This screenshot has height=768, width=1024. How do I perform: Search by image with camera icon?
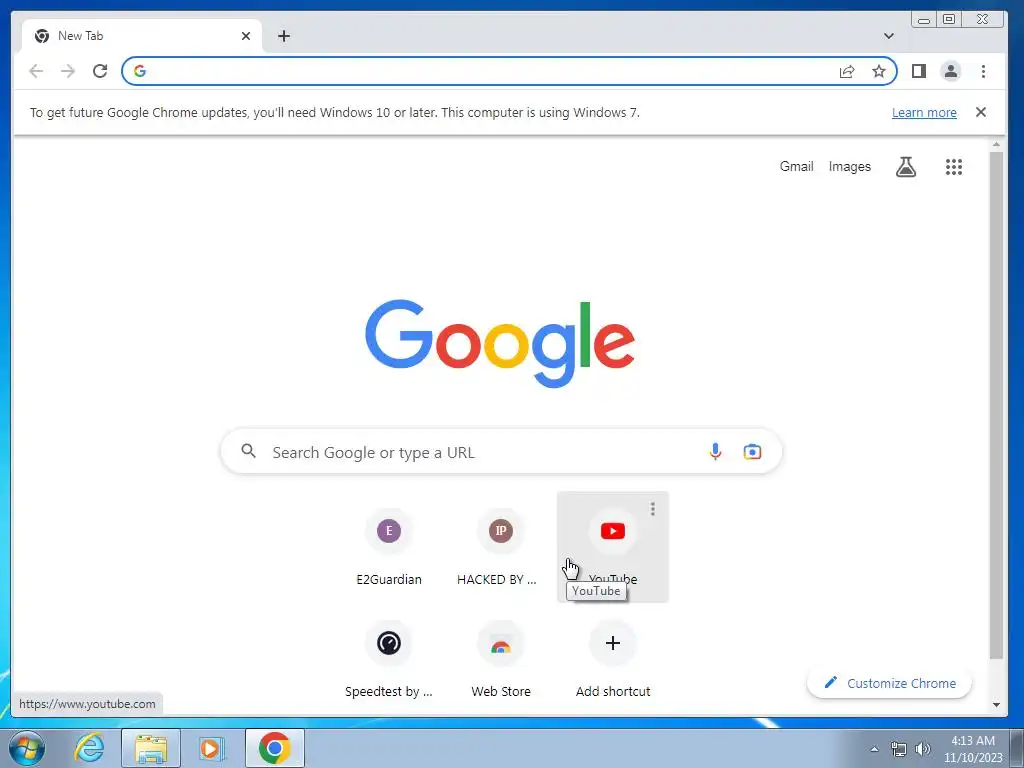pos(752,451)
